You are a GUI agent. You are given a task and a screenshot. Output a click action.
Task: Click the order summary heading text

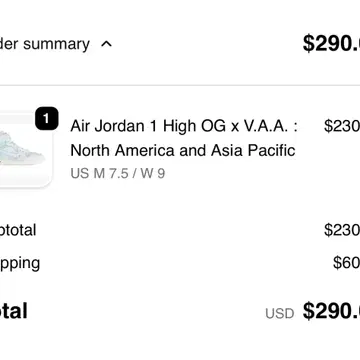point(45,44)
